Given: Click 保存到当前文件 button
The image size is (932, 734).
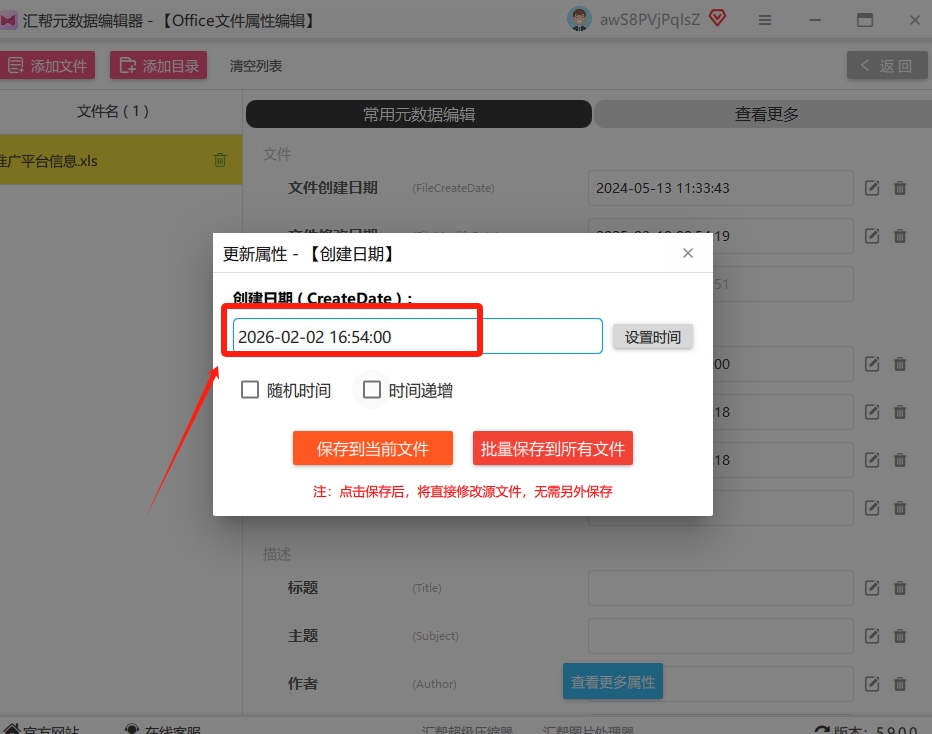Looking at the screenshot, I should click(373, 448).
